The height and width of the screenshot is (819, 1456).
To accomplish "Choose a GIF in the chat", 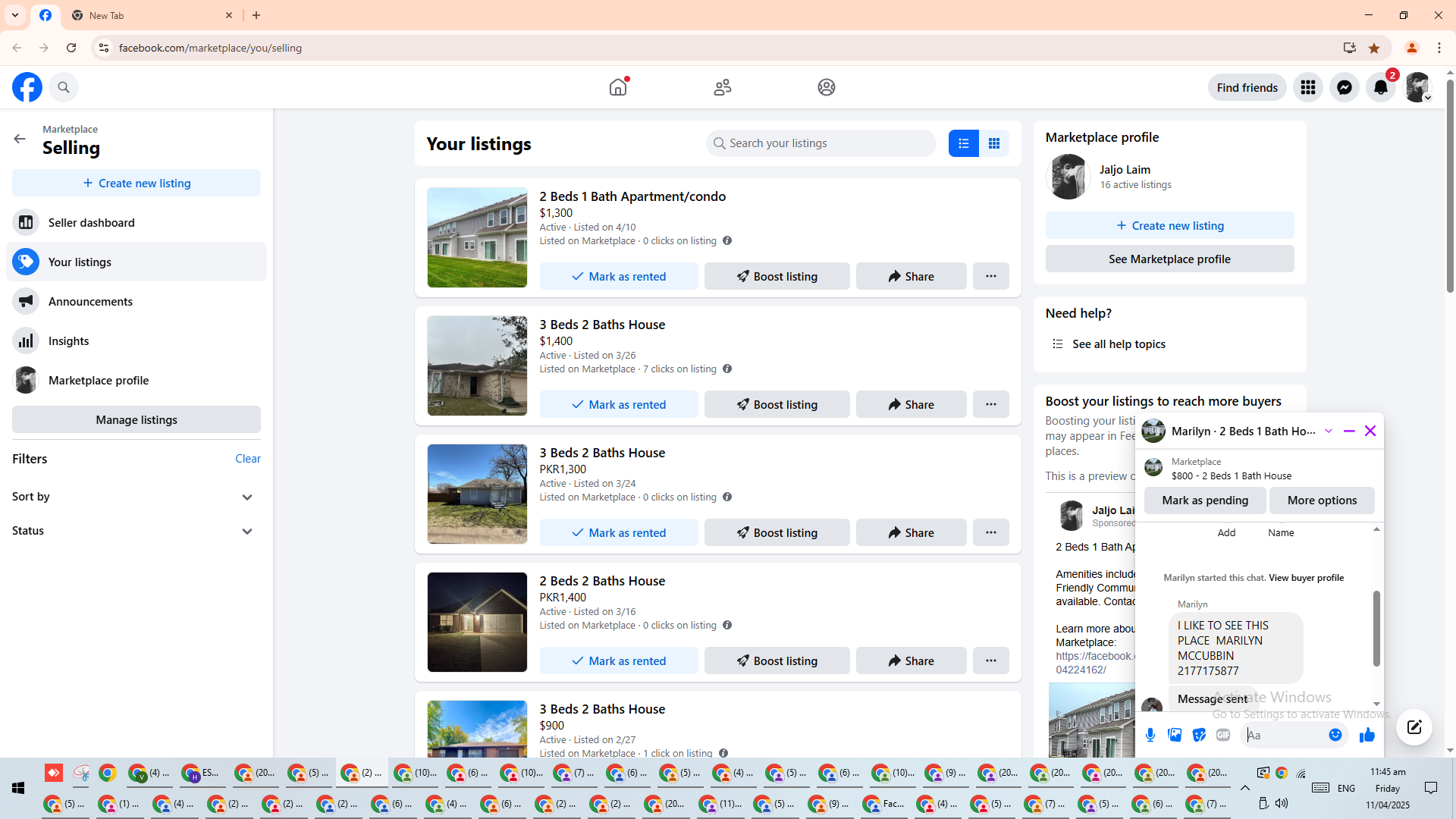I will coord(1223,735).
